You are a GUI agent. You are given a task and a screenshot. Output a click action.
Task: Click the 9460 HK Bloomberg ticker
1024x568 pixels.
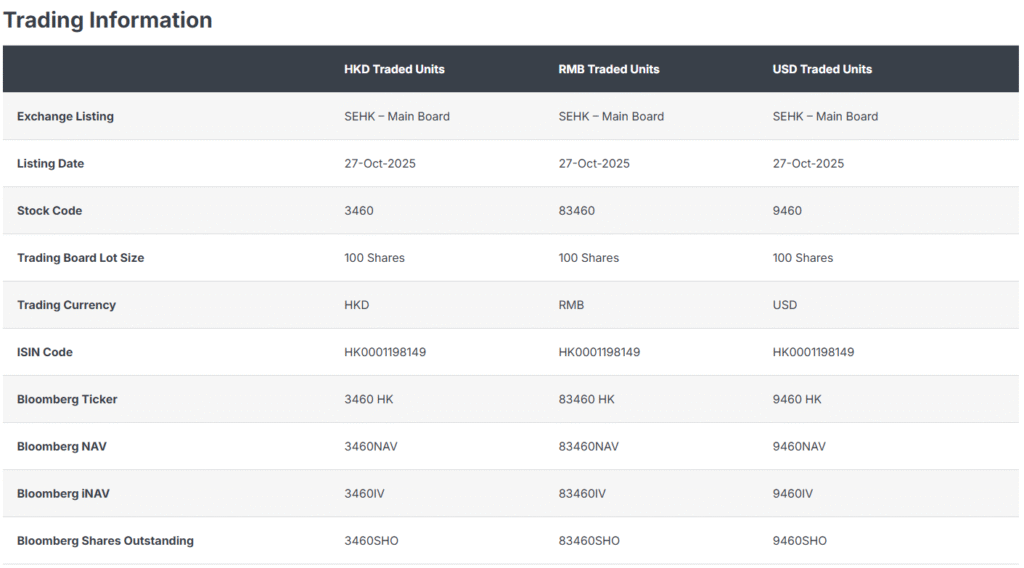pos(797,399)
